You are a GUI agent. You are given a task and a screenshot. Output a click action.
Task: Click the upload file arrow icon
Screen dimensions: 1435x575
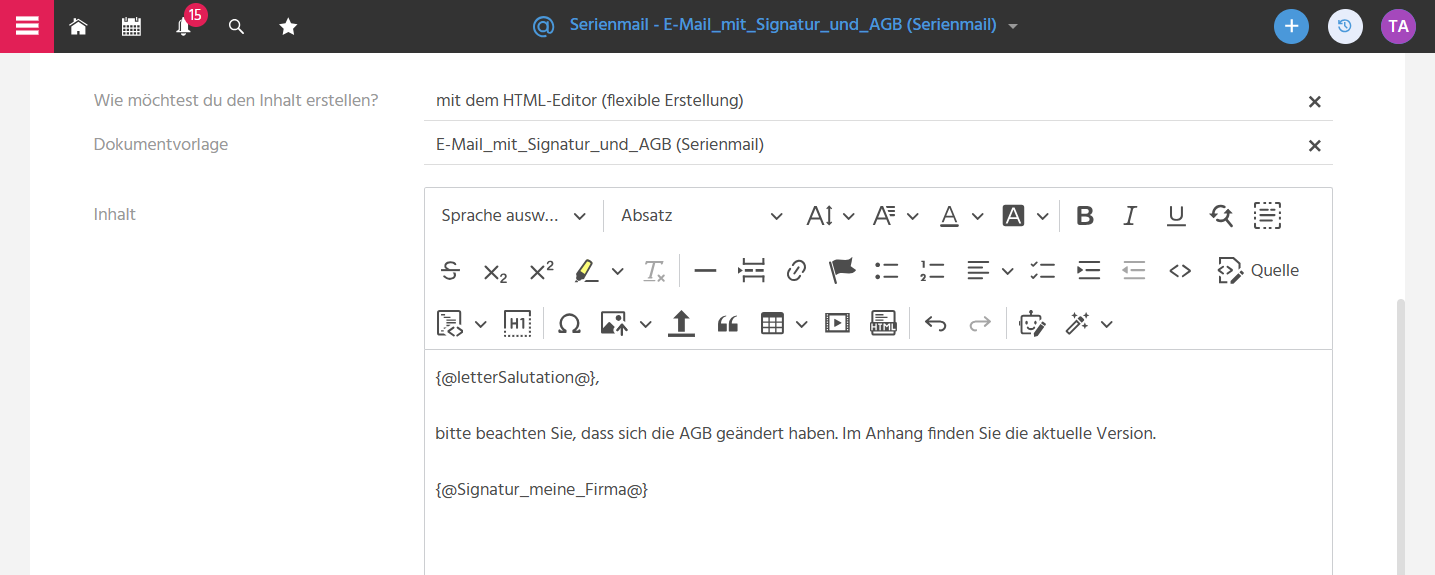681,323
